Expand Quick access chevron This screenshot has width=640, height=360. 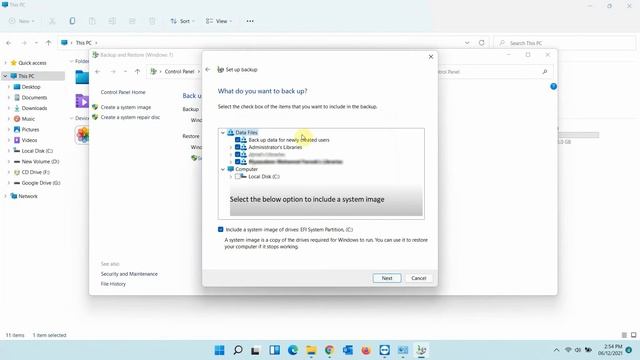pos(5,63)
